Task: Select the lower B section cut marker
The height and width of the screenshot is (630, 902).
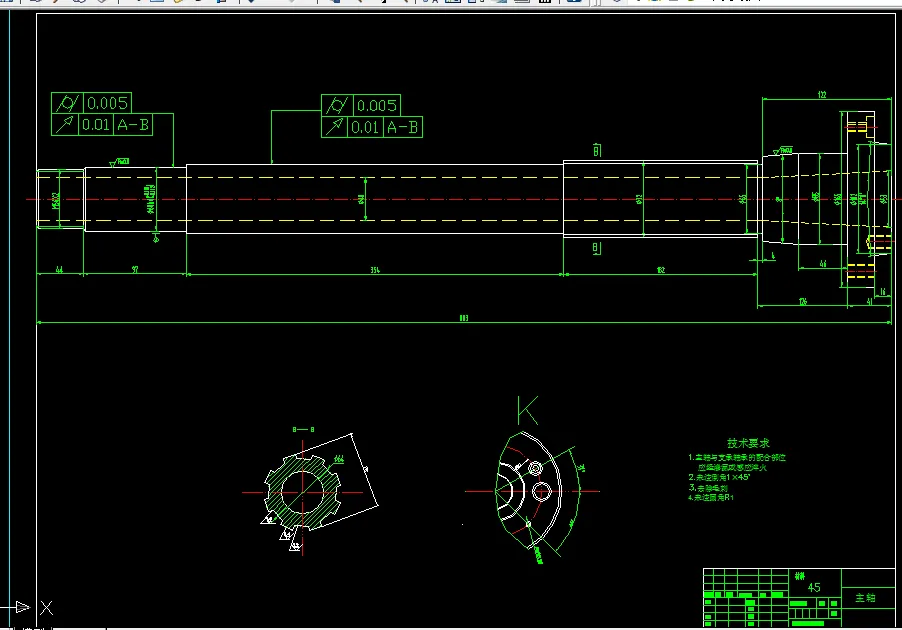Action: [x=597, y=249]
